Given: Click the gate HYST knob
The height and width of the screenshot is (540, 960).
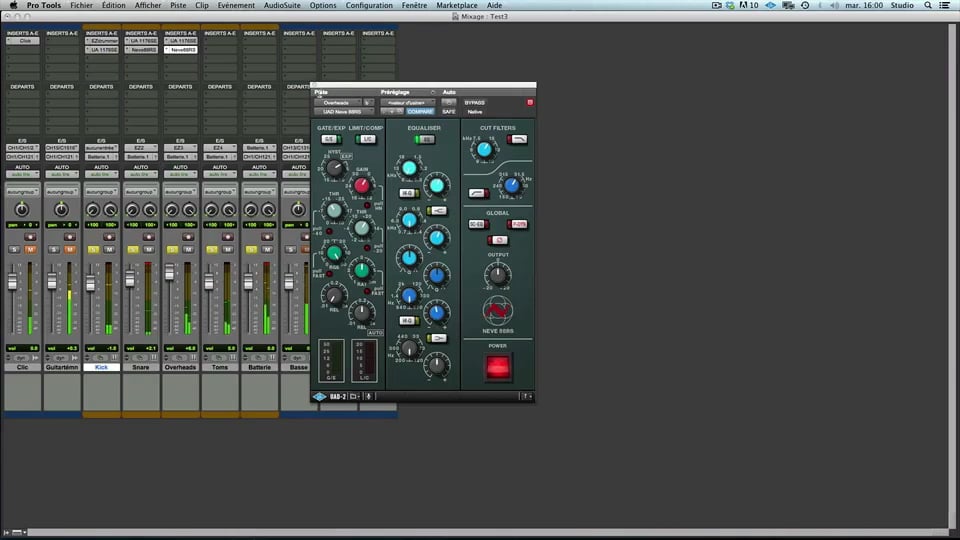Looking at the screenshot, I should pyautogui.click(x=334, y=168).
